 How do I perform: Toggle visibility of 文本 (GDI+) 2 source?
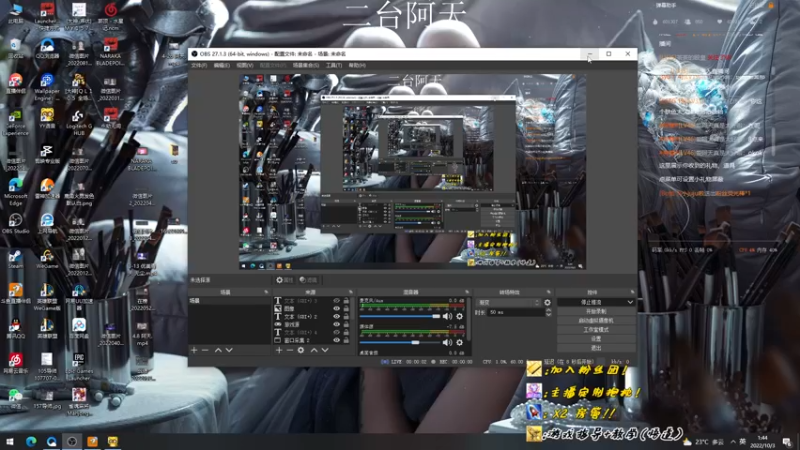(336, 316)
